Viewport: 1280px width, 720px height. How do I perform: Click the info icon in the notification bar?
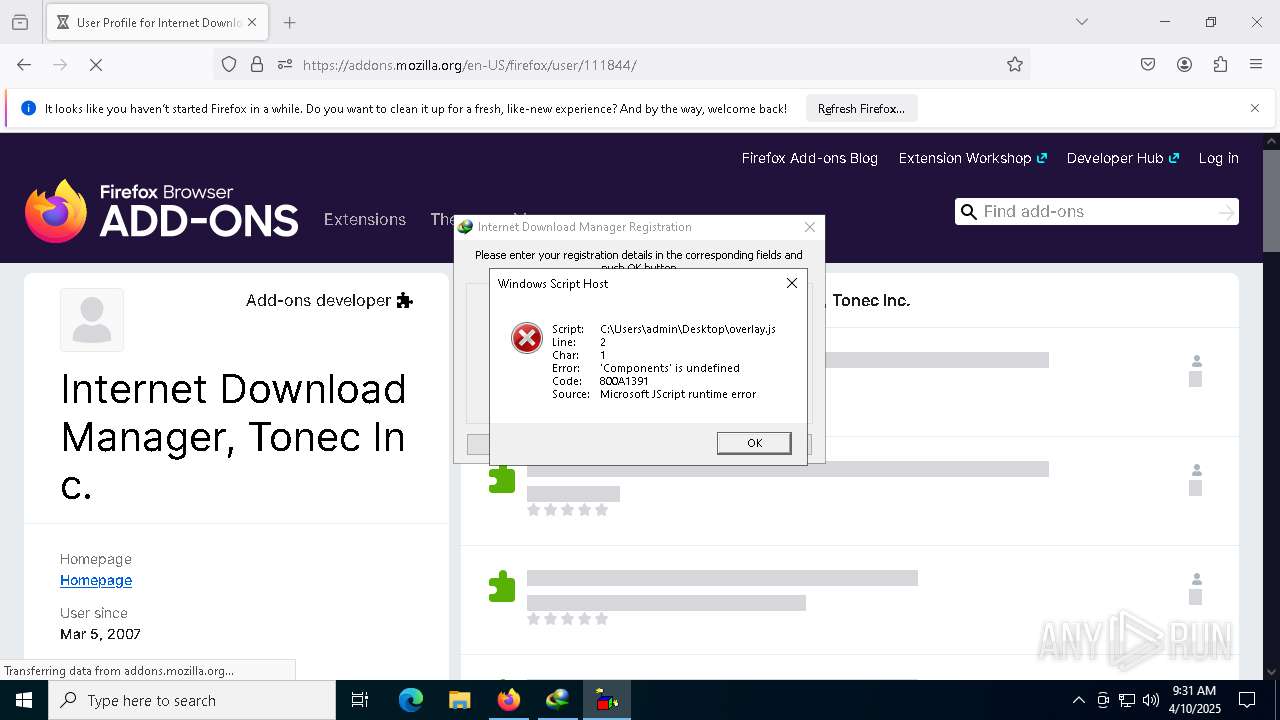tap(28, 108)
